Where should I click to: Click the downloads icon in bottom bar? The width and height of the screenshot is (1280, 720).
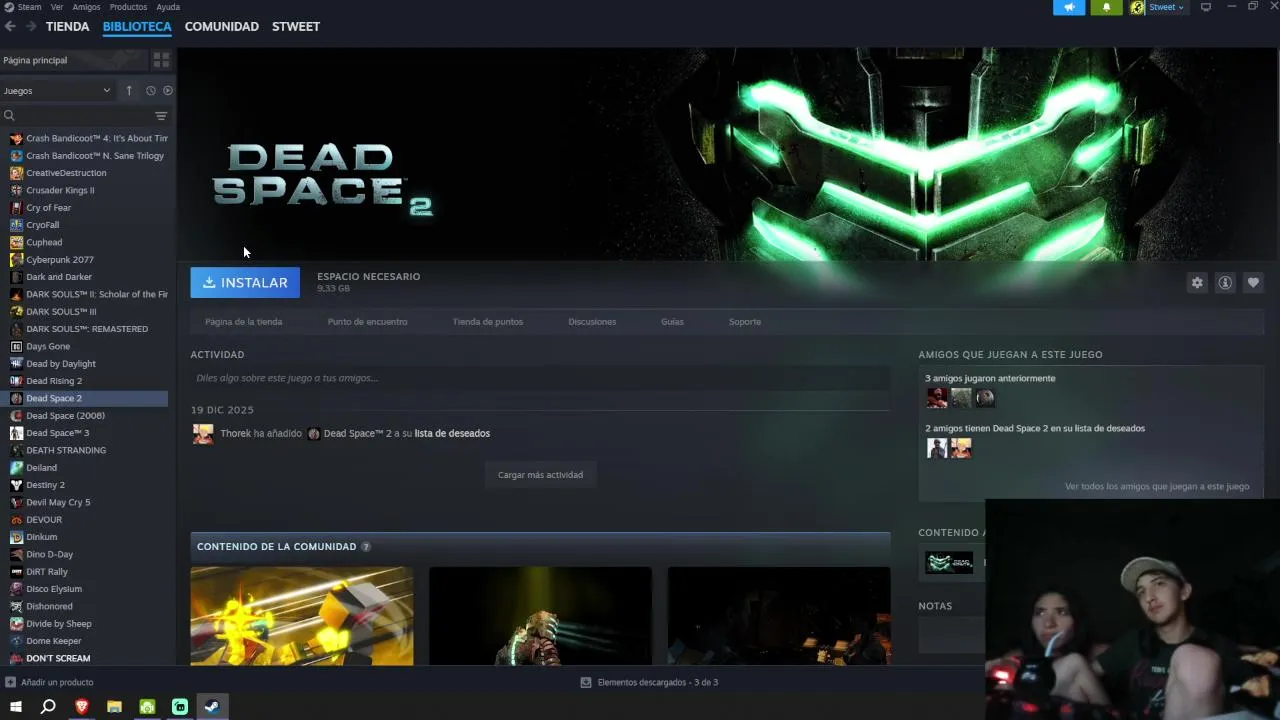coord(586,682)
